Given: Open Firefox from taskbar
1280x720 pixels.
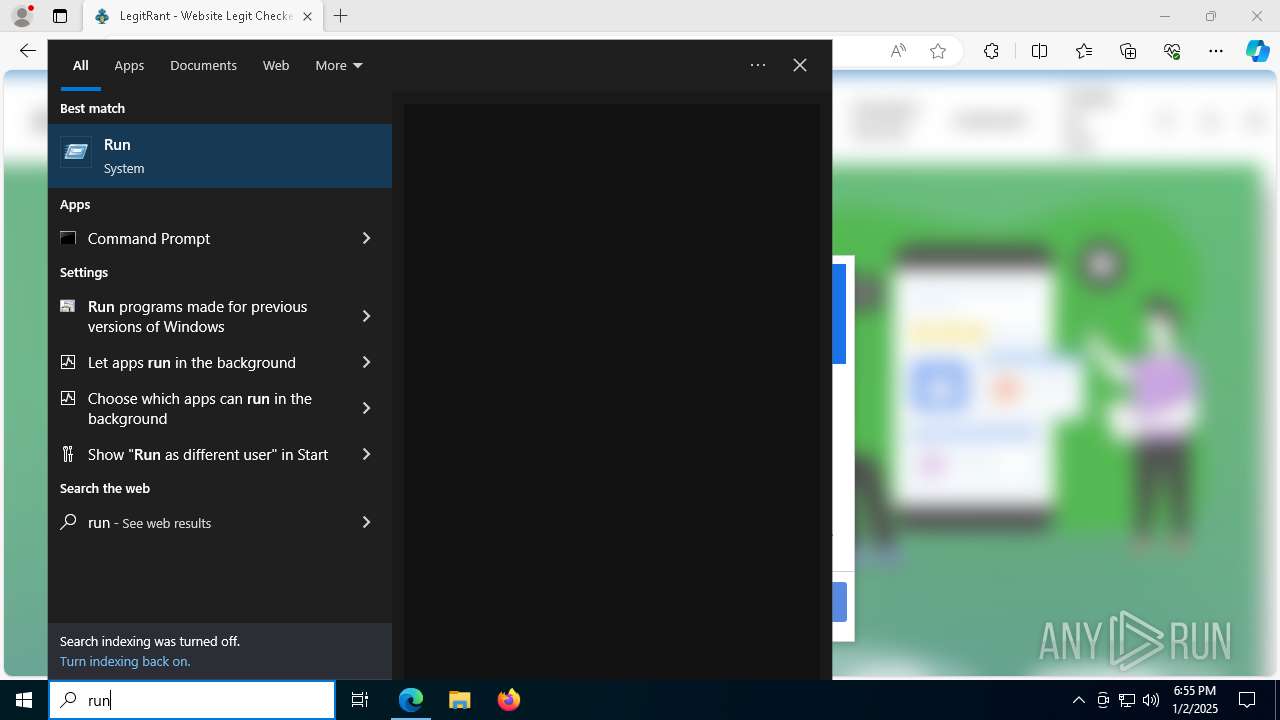Looking at the screenshot, I should (x=508, y=700).
